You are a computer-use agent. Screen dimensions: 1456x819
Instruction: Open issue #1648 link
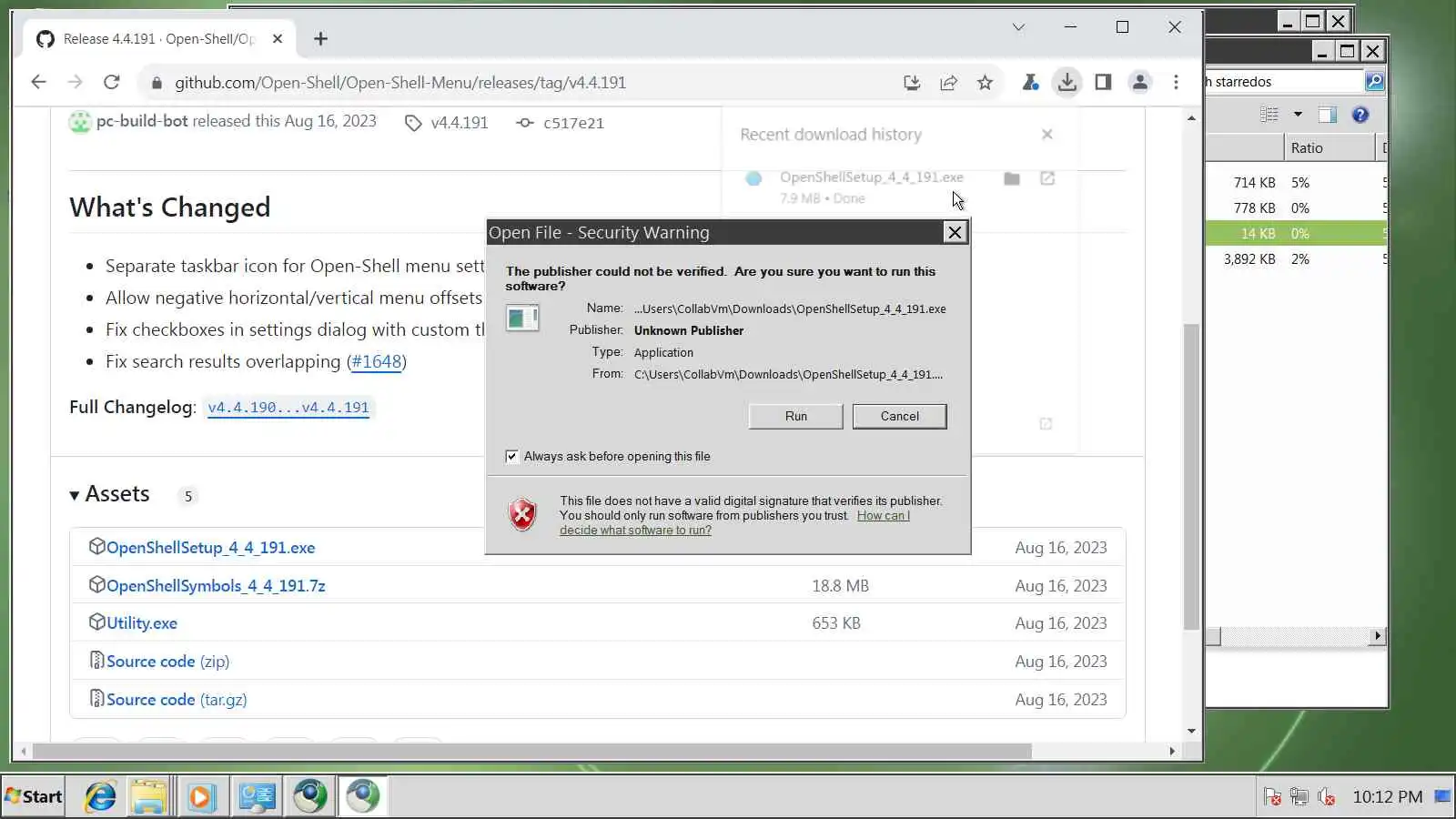point(377,361)
